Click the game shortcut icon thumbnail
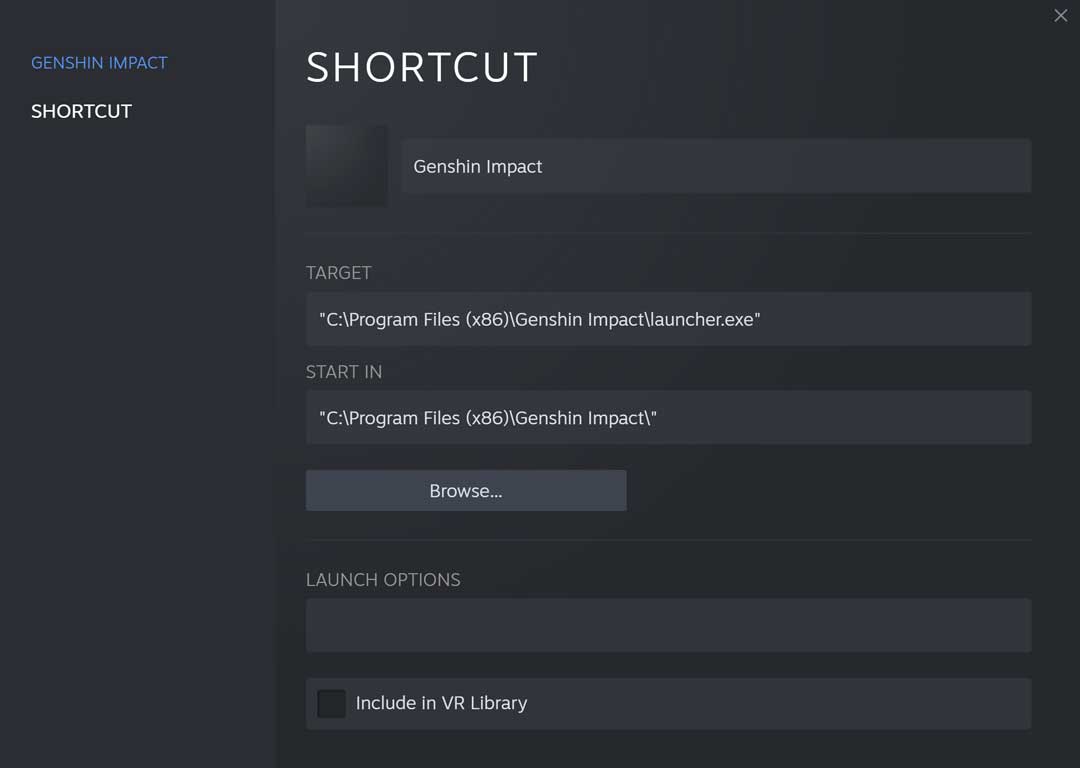 346,166
